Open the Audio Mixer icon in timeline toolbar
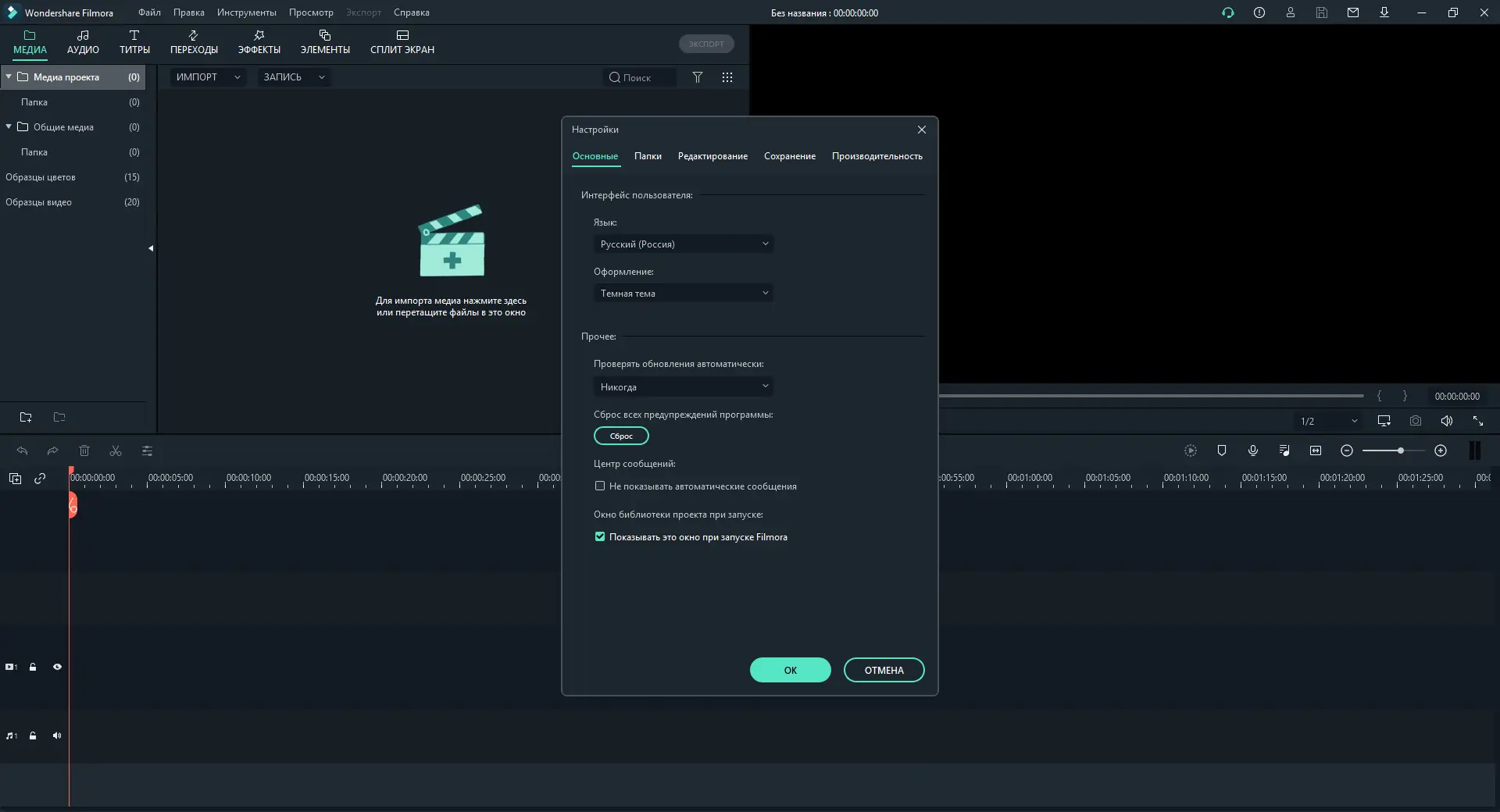1500x812 pixels. click(x=1284, y=451)
